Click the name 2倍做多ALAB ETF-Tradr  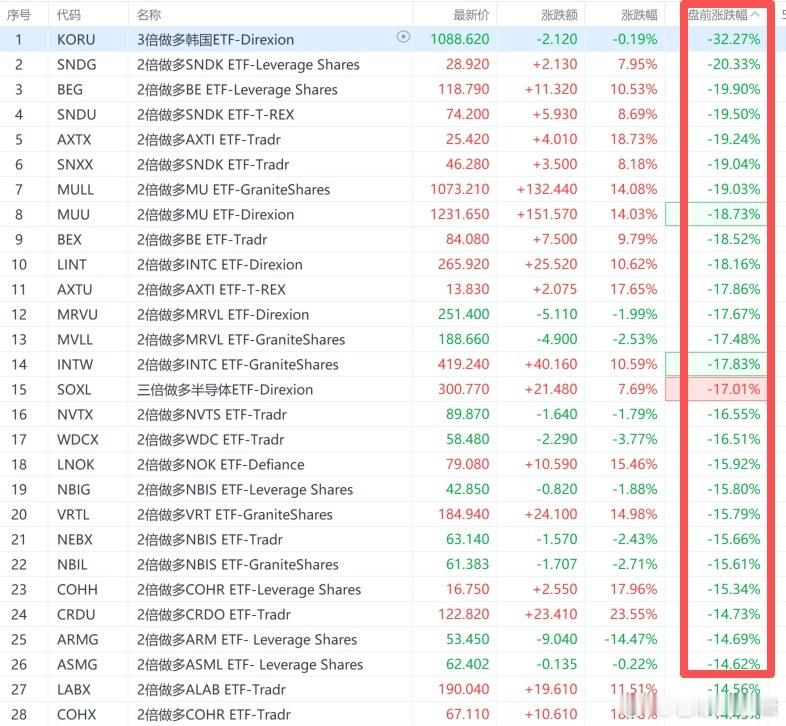tap(211, 690)
